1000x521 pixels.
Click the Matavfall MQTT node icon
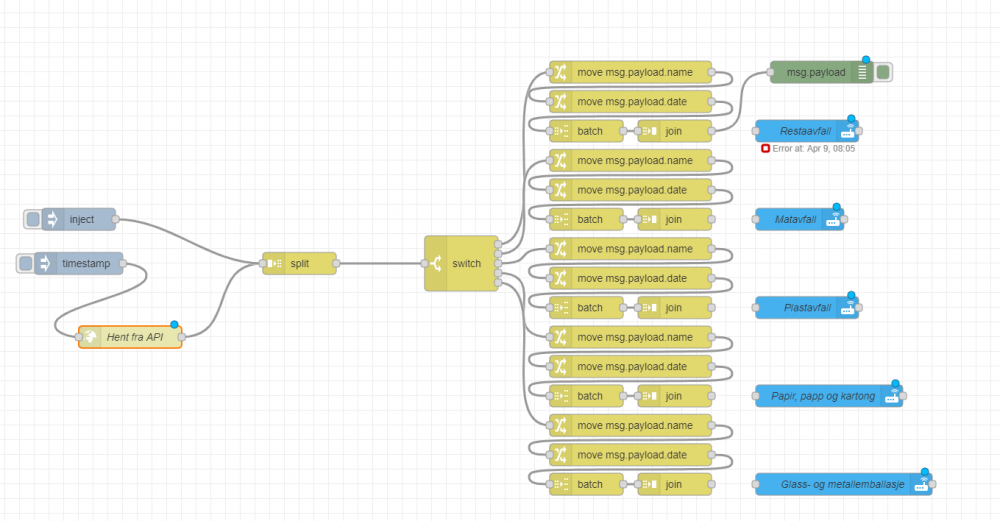832,219
